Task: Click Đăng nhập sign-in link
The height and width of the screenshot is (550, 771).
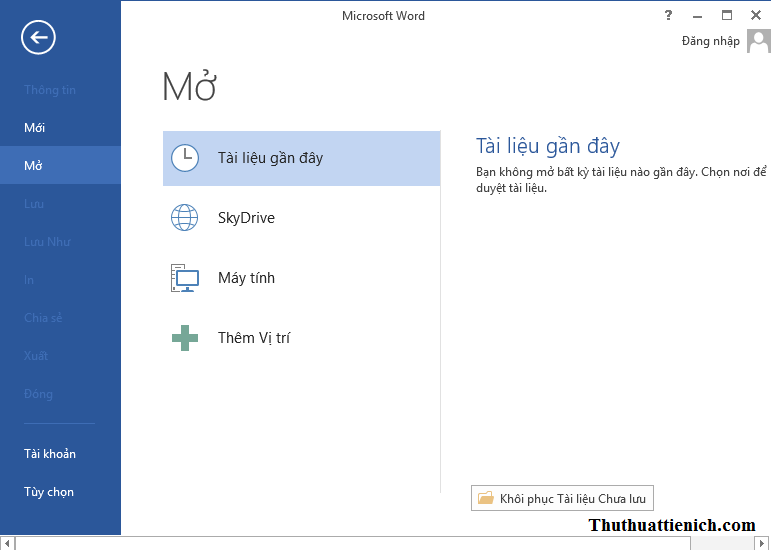Action: click(710, 41)
